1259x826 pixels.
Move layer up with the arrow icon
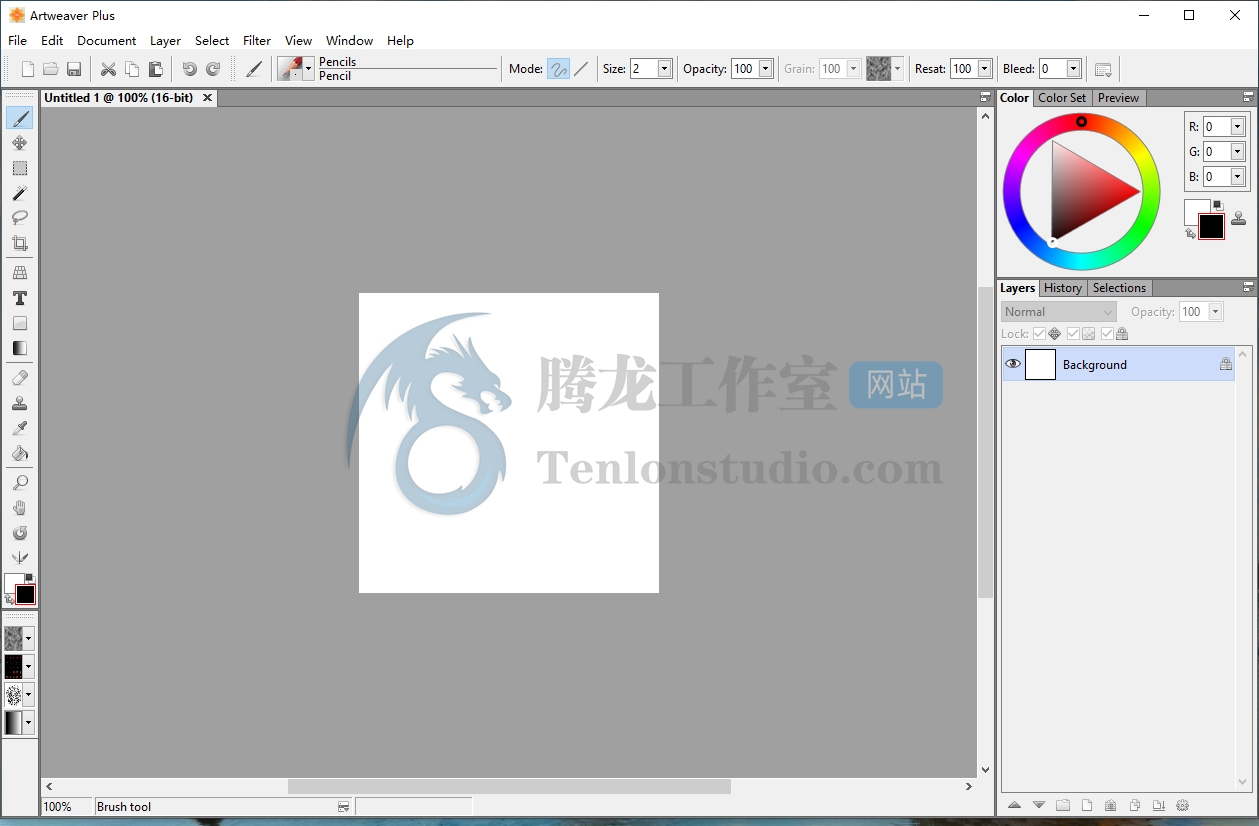(1014, 805)
